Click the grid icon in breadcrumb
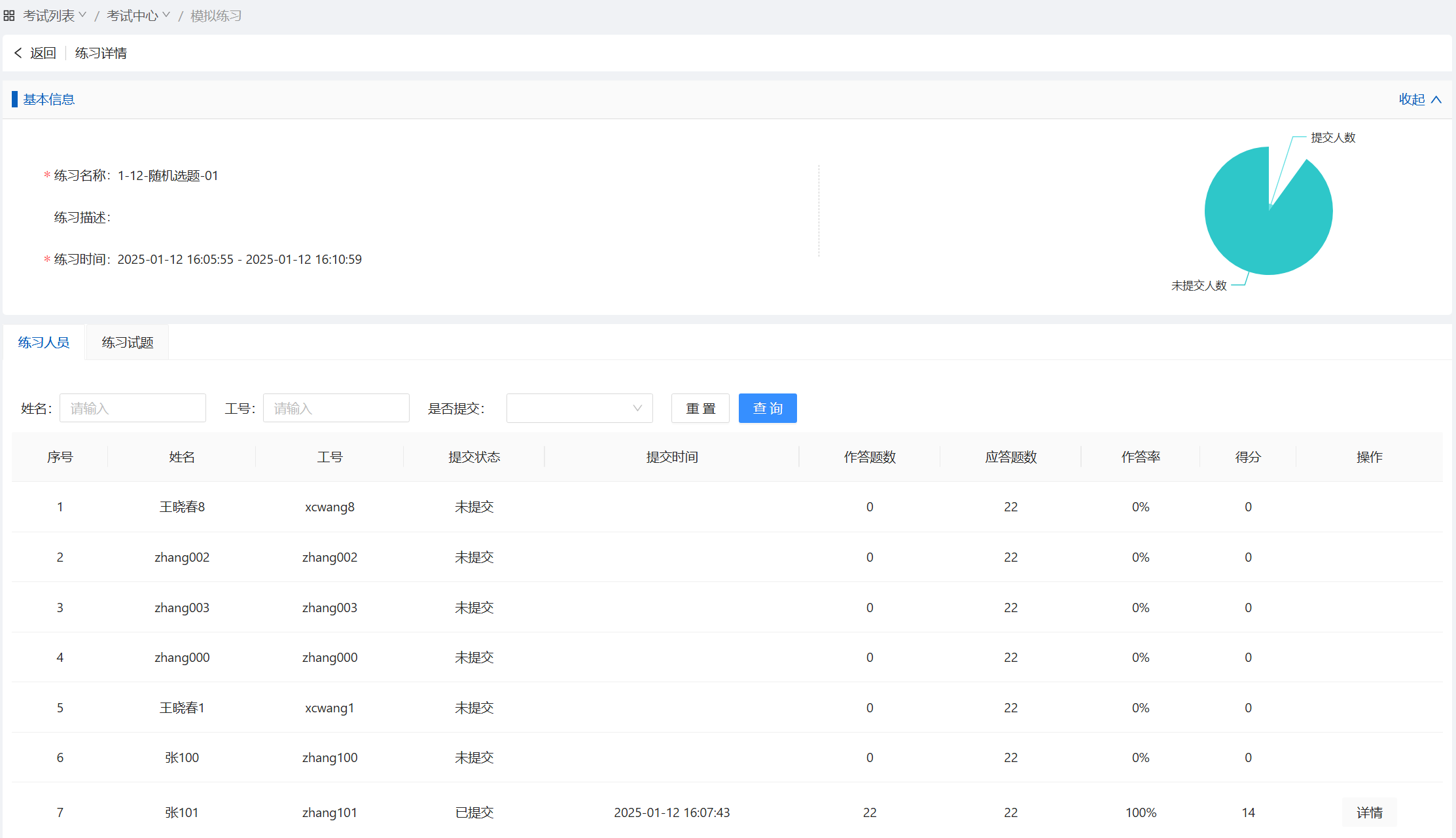This screenshot has height=838, width=1456. click(9, 16)
